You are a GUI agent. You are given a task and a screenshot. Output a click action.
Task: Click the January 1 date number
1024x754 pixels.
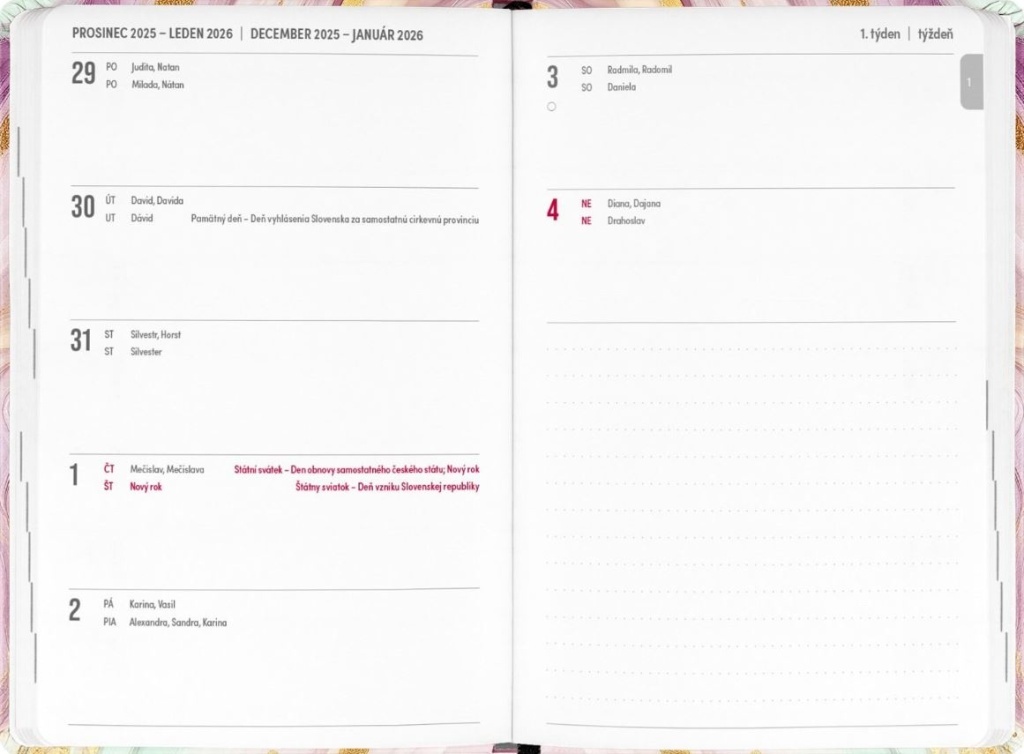[x=74, y=476]
